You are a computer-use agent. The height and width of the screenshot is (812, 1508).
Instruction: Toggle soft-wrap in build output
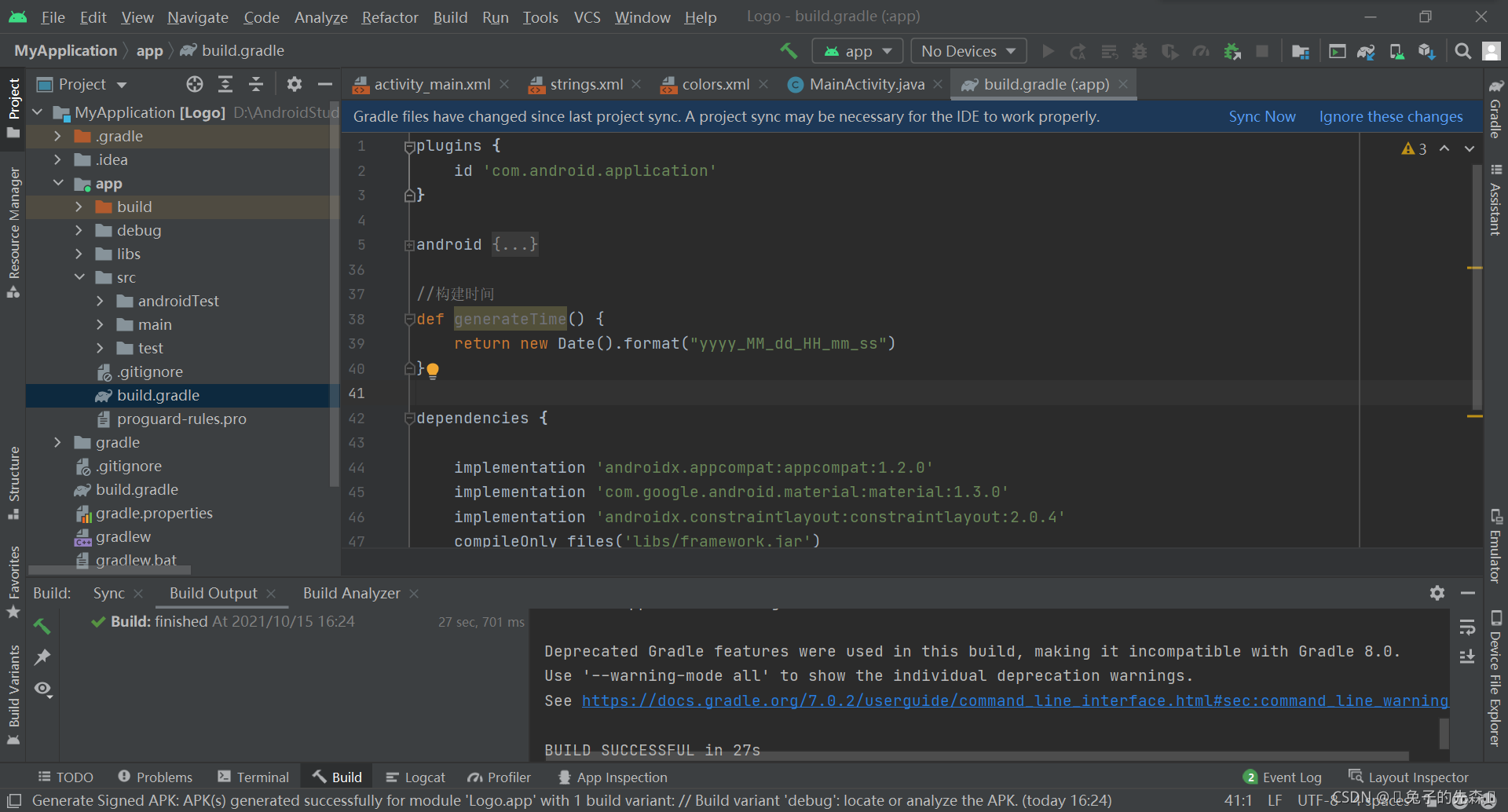pos(1467,627)
